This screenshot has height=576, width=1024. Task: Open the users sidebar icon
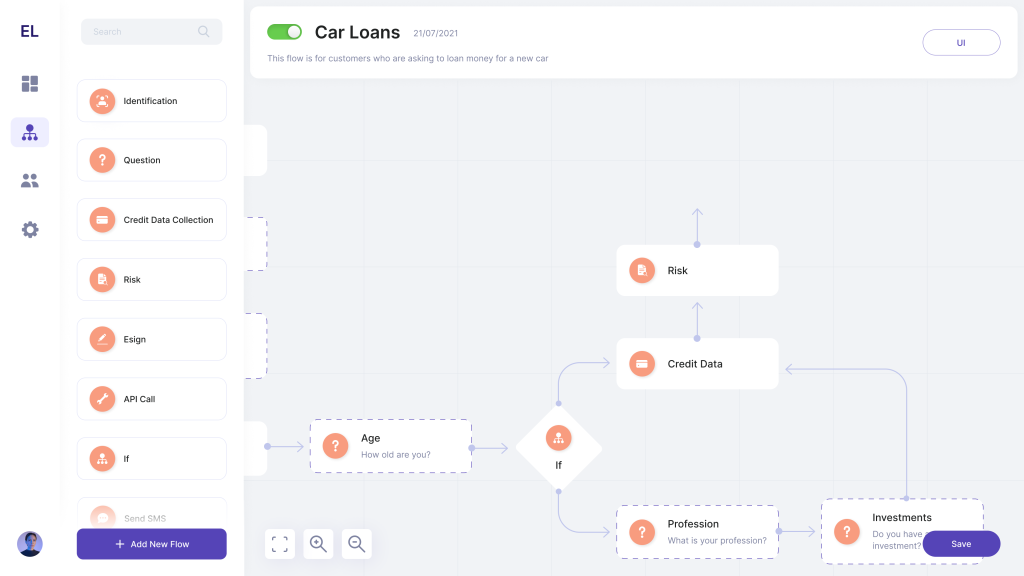pos(30,181)
